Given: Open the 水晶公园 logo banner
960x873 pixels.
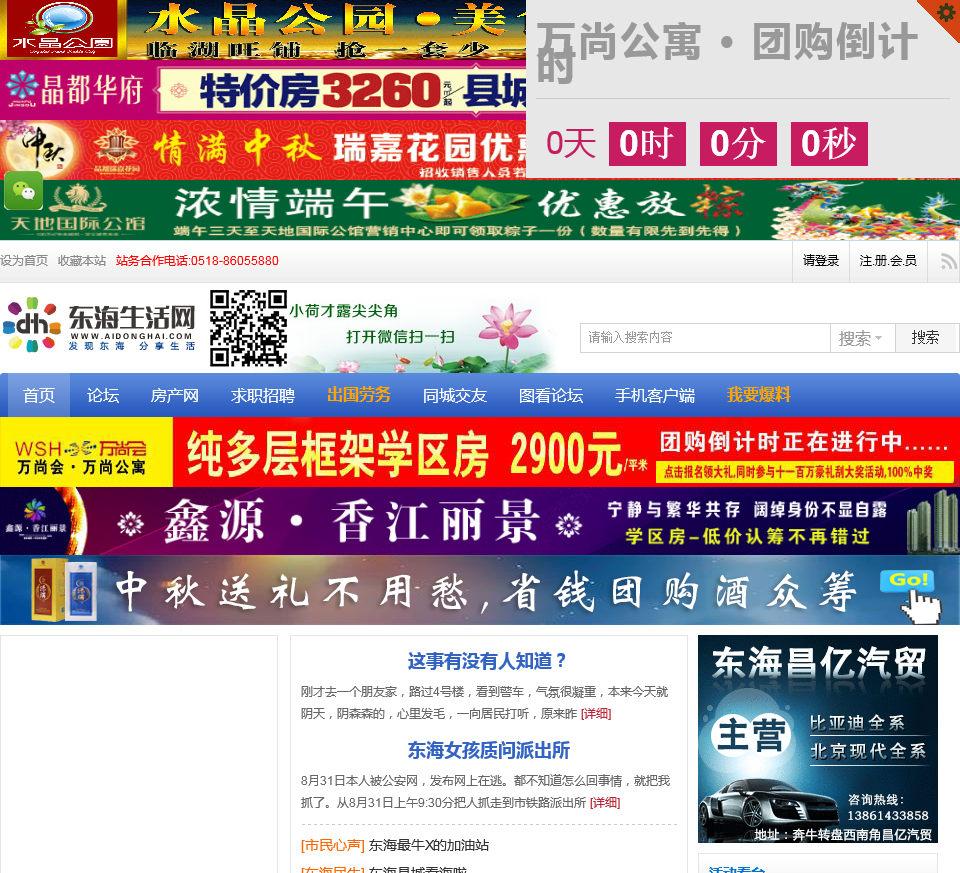Looking at the screenshot, I should [263, 29].
